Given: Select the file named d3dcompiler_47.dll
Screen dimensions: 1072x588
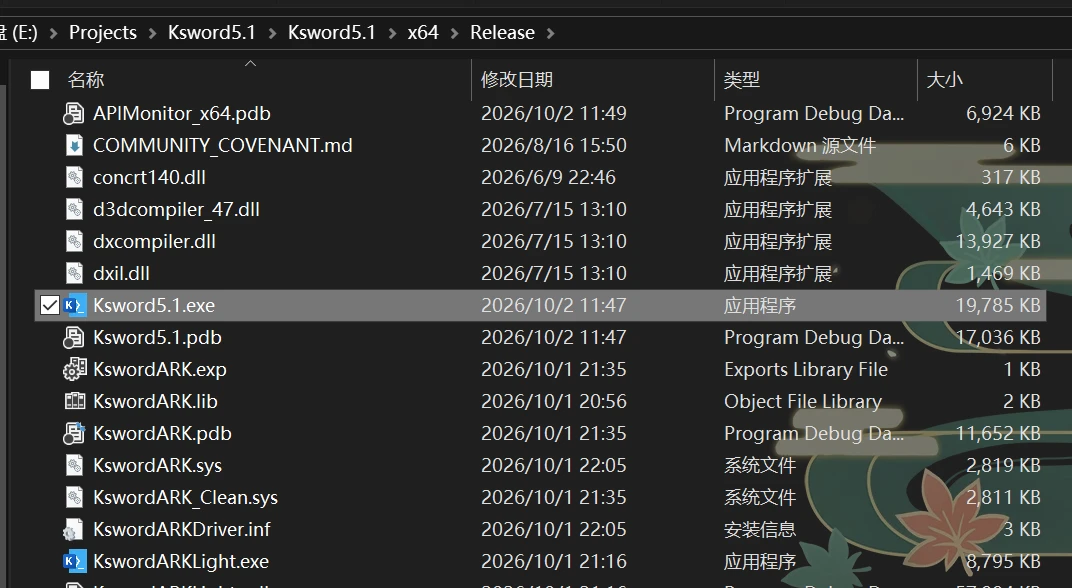Looking at the screenshot, I should 176,210.
